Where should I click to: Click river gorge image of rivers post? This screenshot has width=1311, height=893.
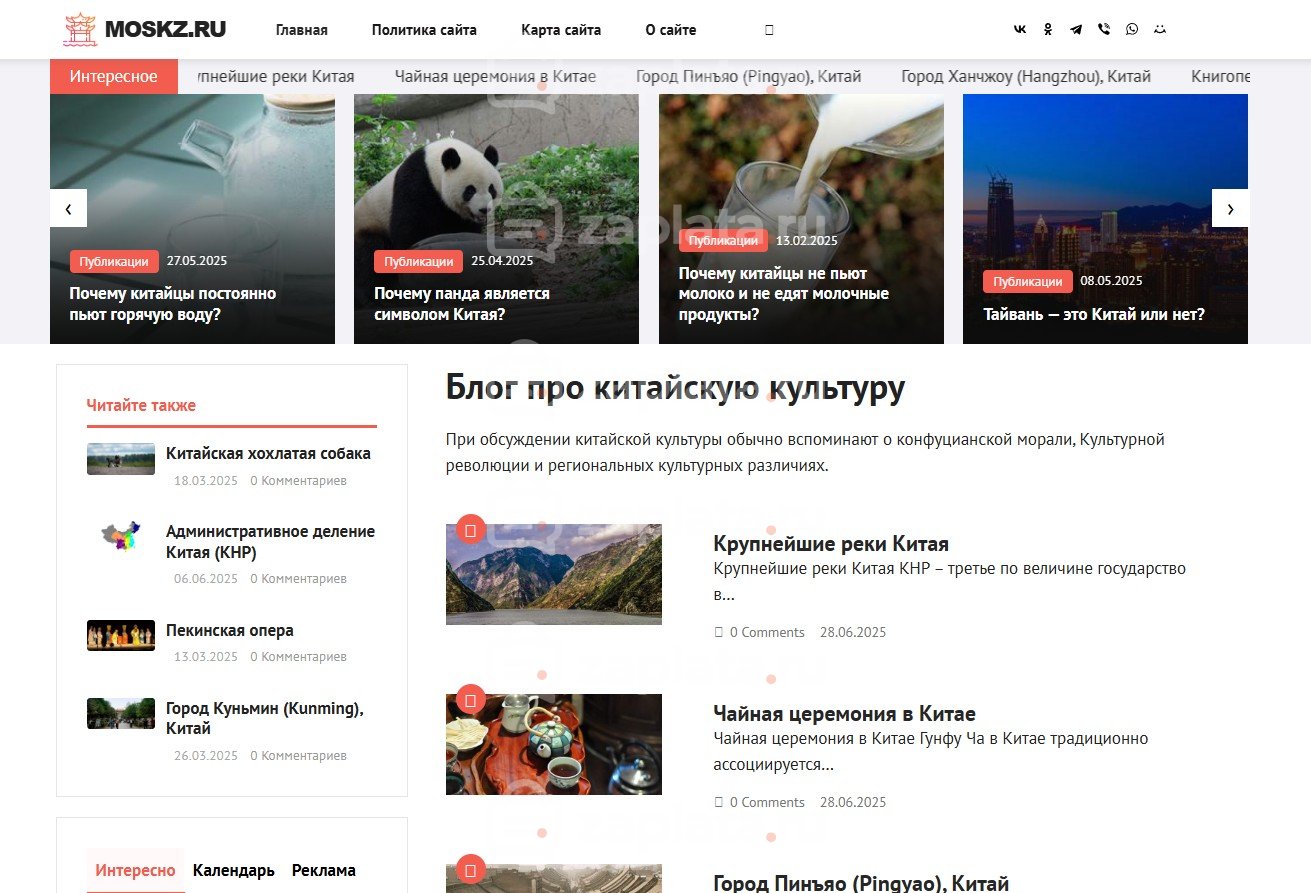[x=554, y=574]
